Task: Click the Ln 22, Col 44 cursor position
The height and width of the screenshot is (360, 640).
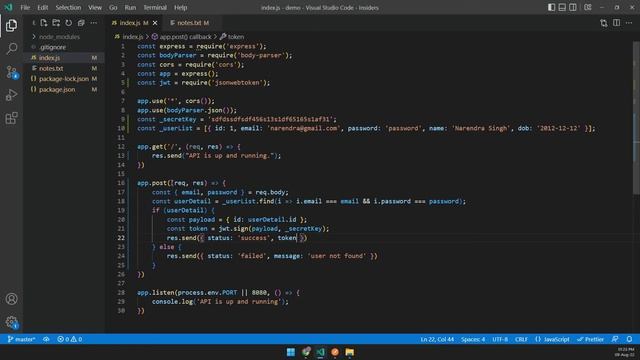Action: pyautogui.click(x=437, y=339)
